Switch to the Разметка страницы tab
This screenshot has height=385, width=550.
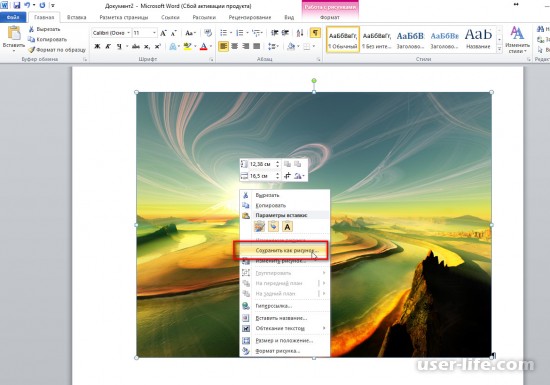[124, 17]
